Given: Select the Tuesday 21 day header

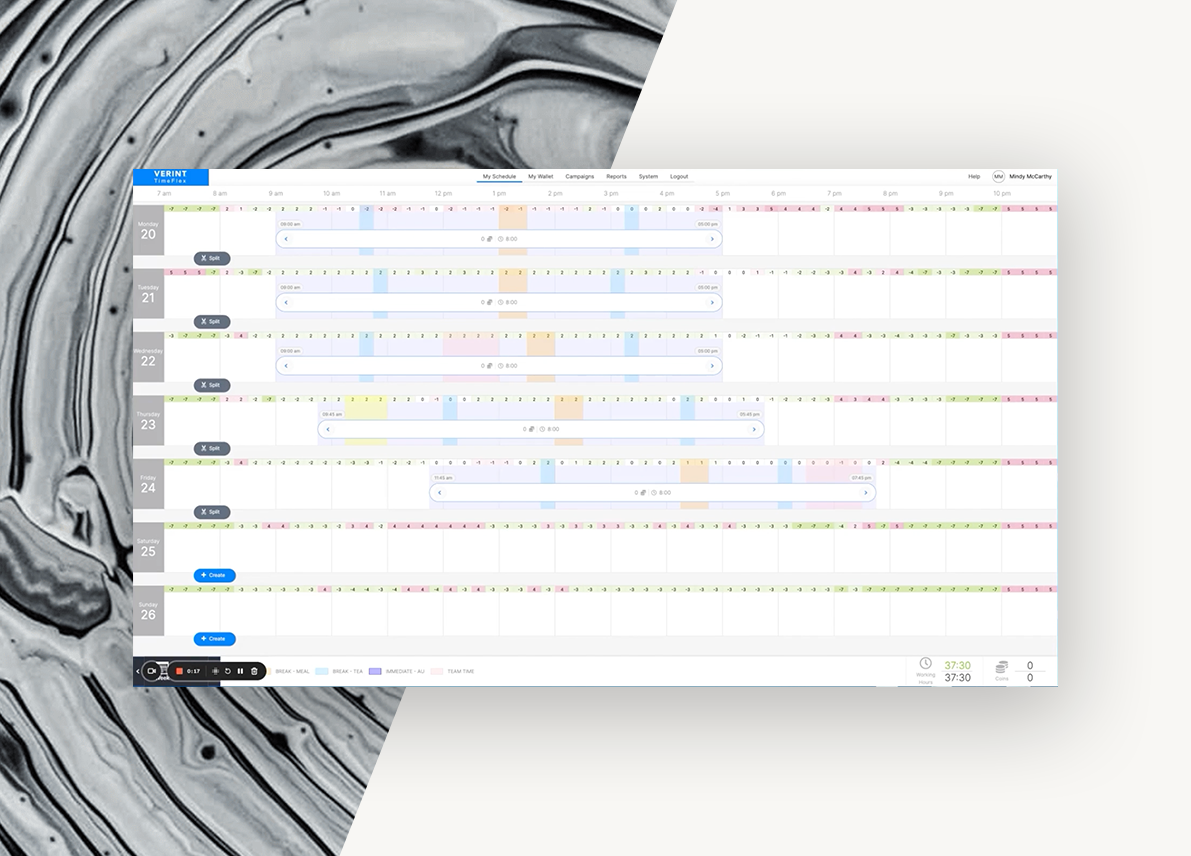Looking at the screenshot, I should tap(148, 294).
